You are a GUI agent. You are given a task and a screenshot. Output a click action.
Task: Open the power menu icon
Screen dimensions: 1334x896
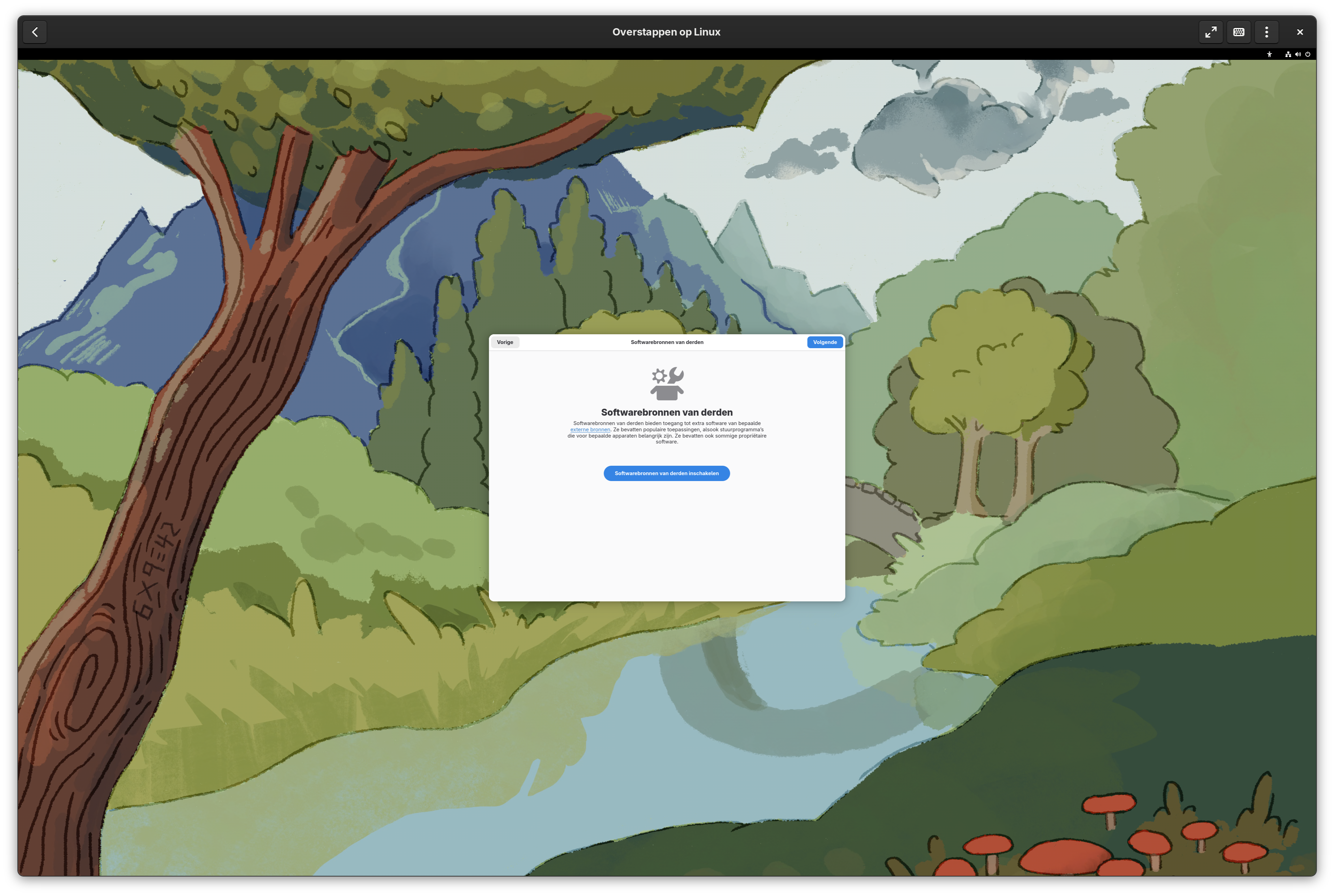(x=1308, y=54)
